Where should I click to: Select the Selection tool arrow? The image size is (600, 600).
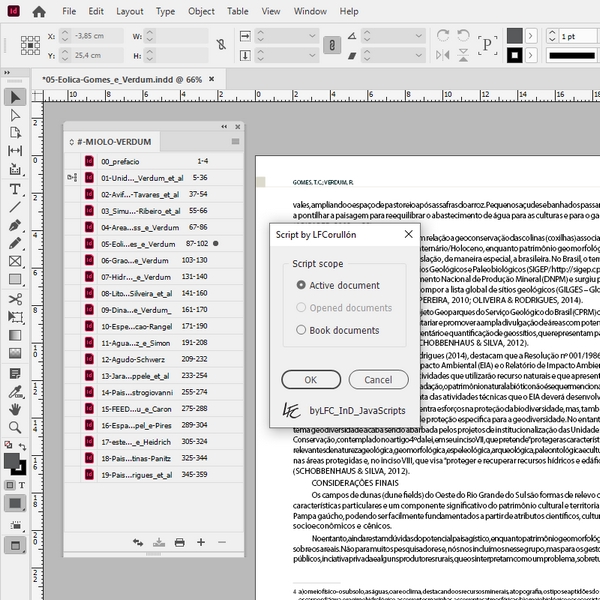[x=15, y=97]
